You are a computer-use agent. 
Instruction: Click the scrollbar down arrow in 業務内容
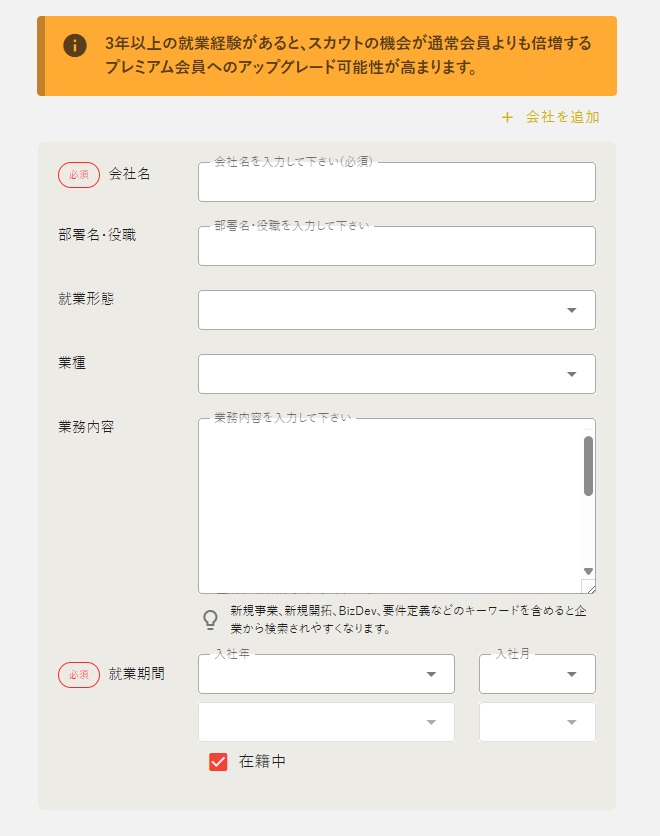pyautogui.click(x=589, y=571)
